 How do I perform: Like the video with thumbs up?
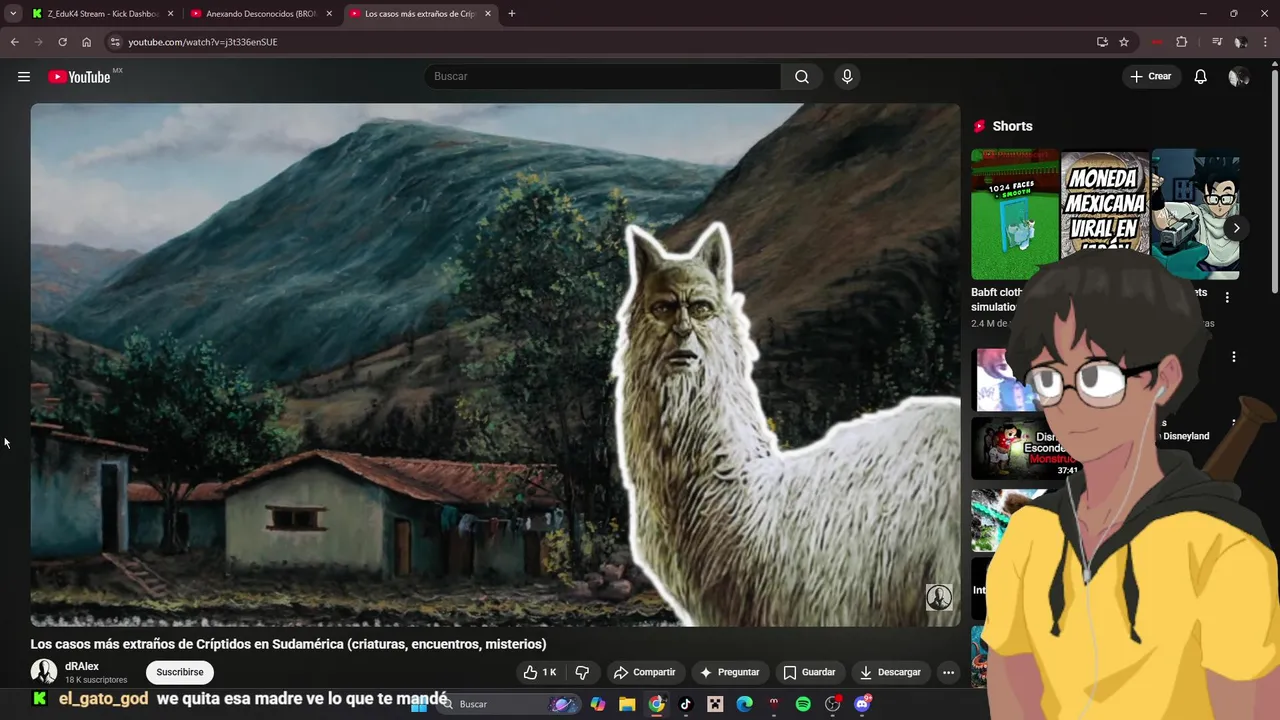(x=540, y=672)
